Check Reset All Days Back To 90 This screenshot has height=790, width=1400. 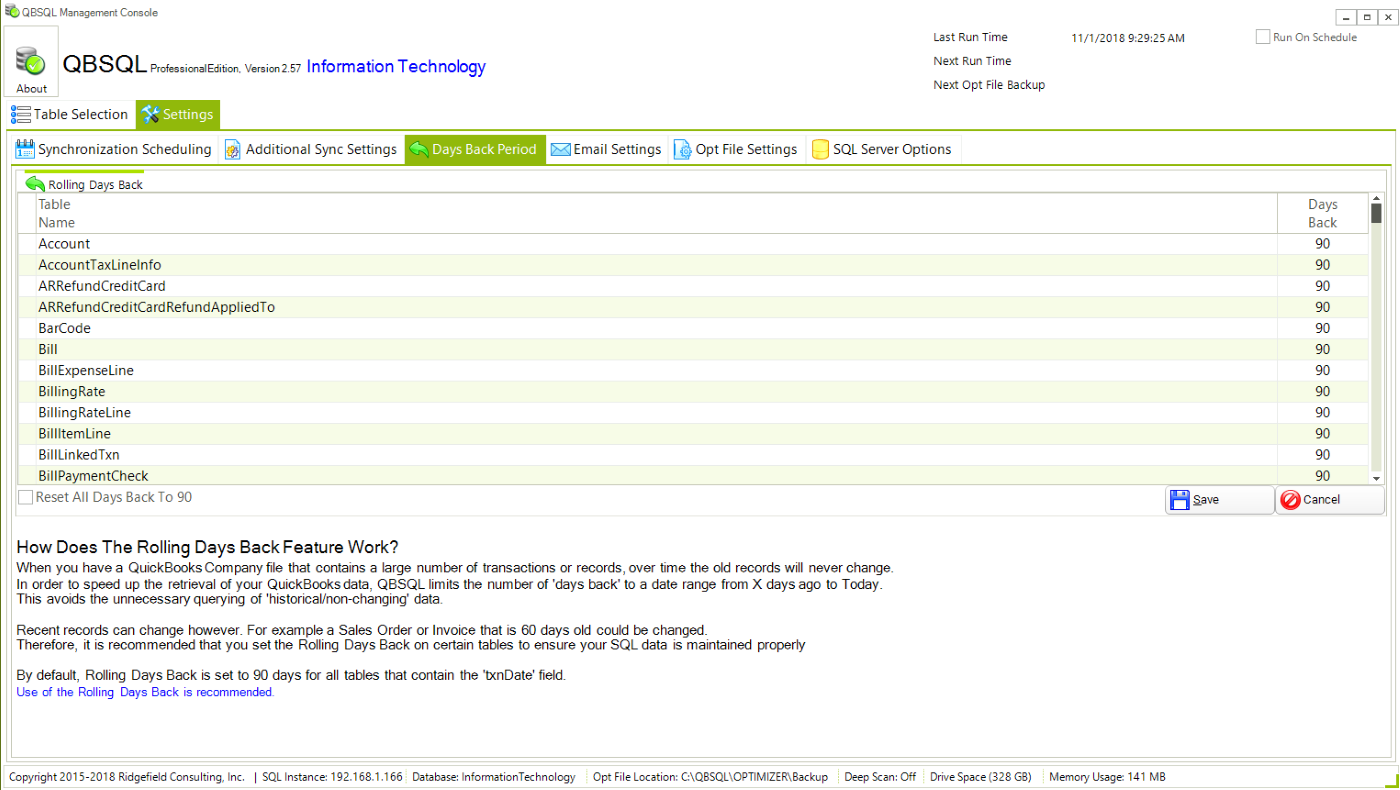click(26, 498)
